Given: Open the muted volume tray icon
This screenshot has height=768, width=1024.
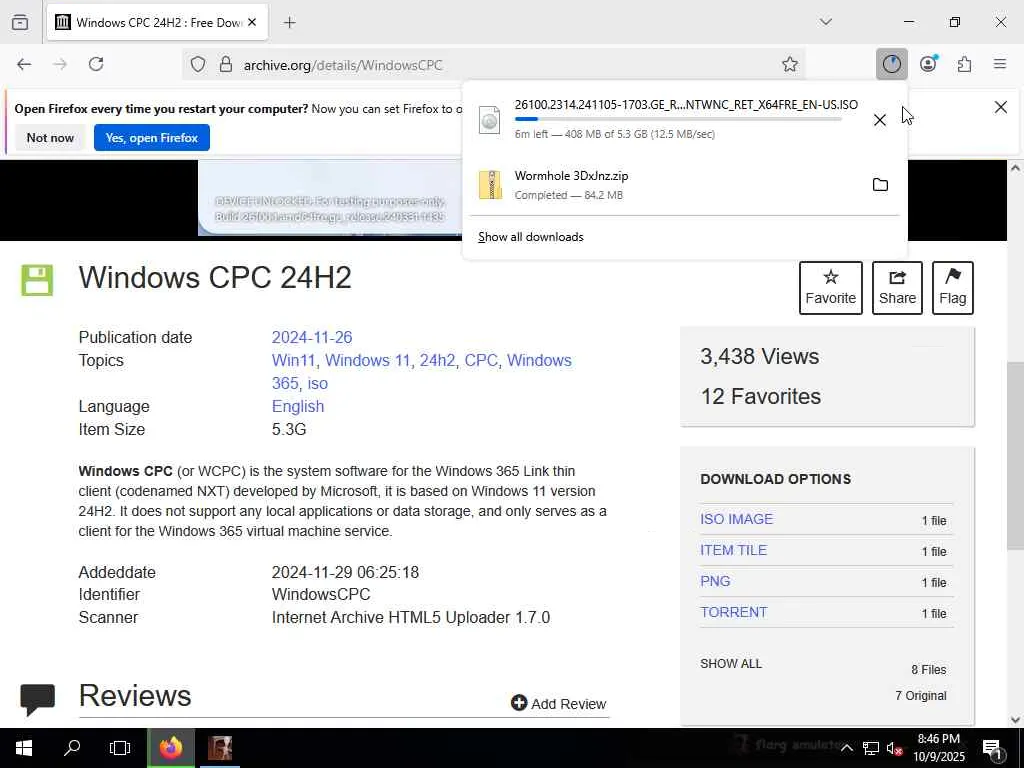Looking at the screenshot, I should (x=894, y=748).
